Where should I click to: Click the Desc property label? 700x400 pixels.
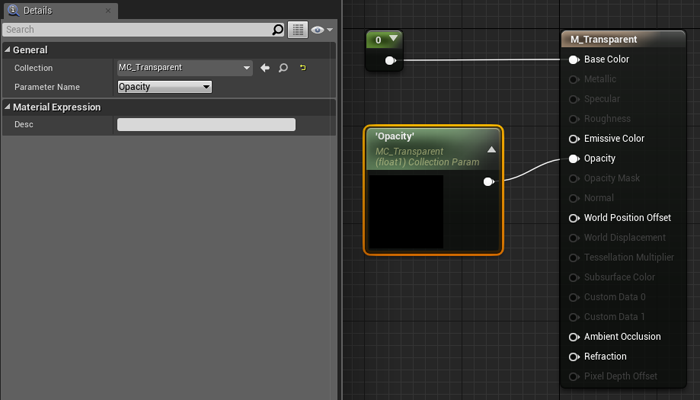24,125
